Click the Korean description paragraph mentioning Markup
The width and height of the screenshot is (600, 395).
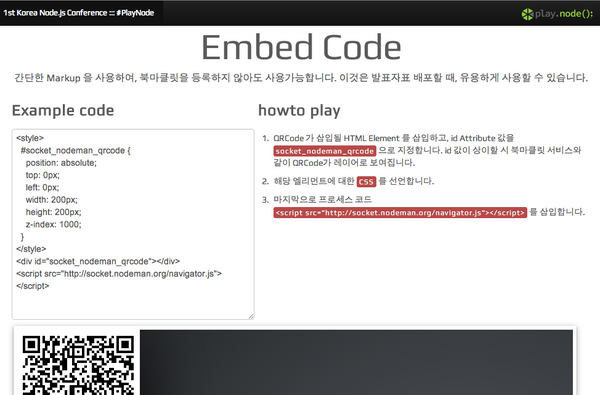point(301,78)
